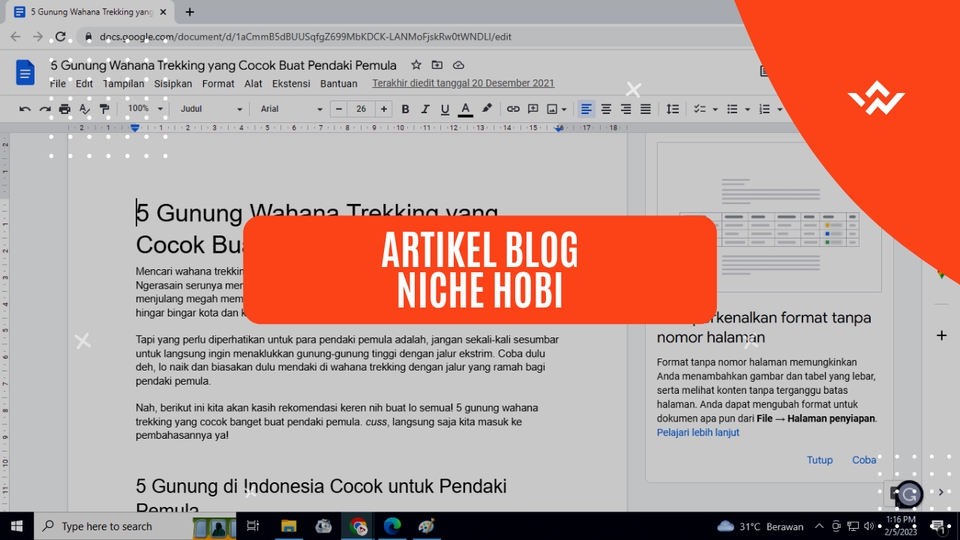Set alignment to Center align
Image resolution: width=960 pixels, height=540 pixels.
[x=606, y=109]
